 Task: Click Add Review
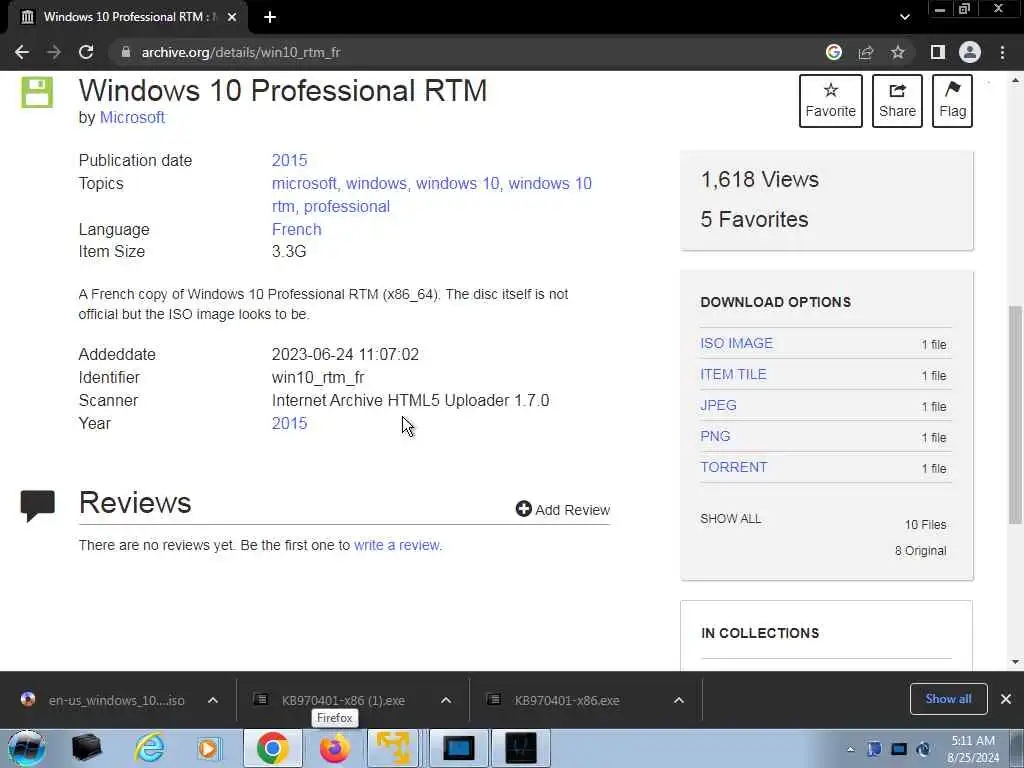[563, 509]
